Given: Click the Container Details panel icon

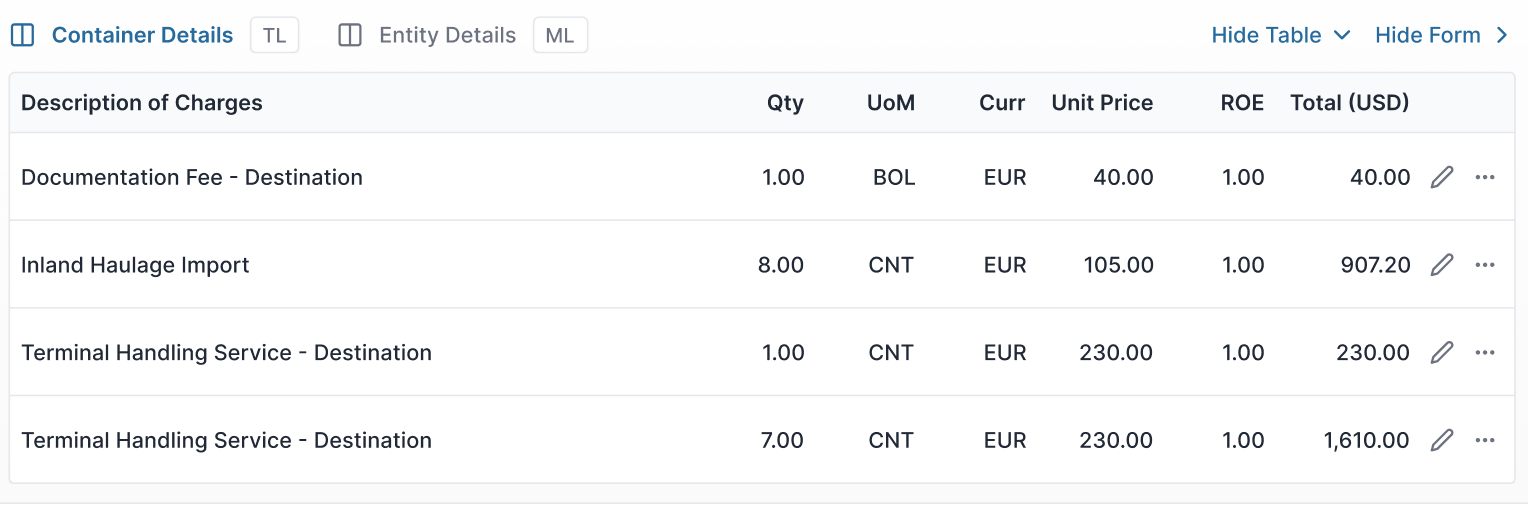Looking at the screenshot, I should [22, 36].
